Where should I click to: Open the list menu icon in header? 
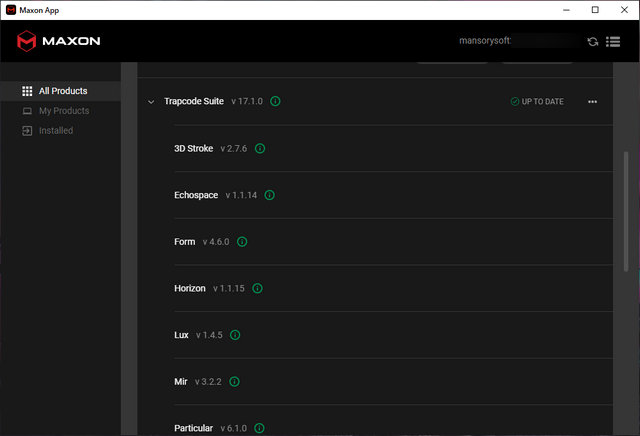click(x=613, y=42)
